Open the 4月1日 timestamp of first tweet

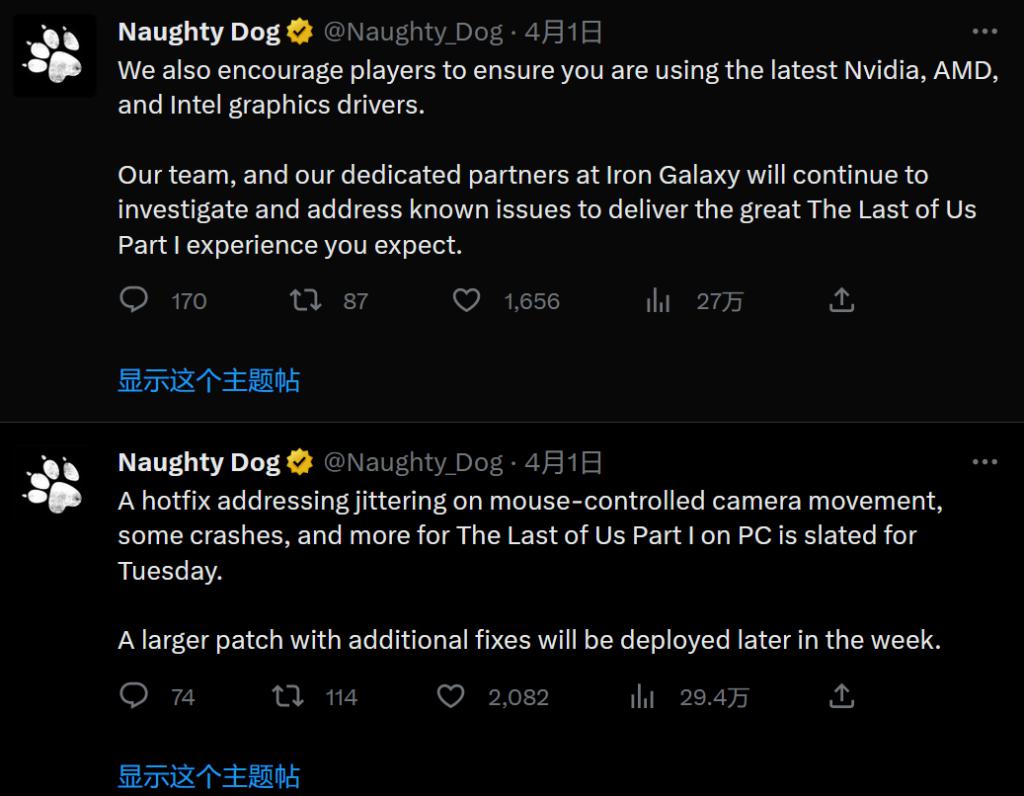(564, 32)
